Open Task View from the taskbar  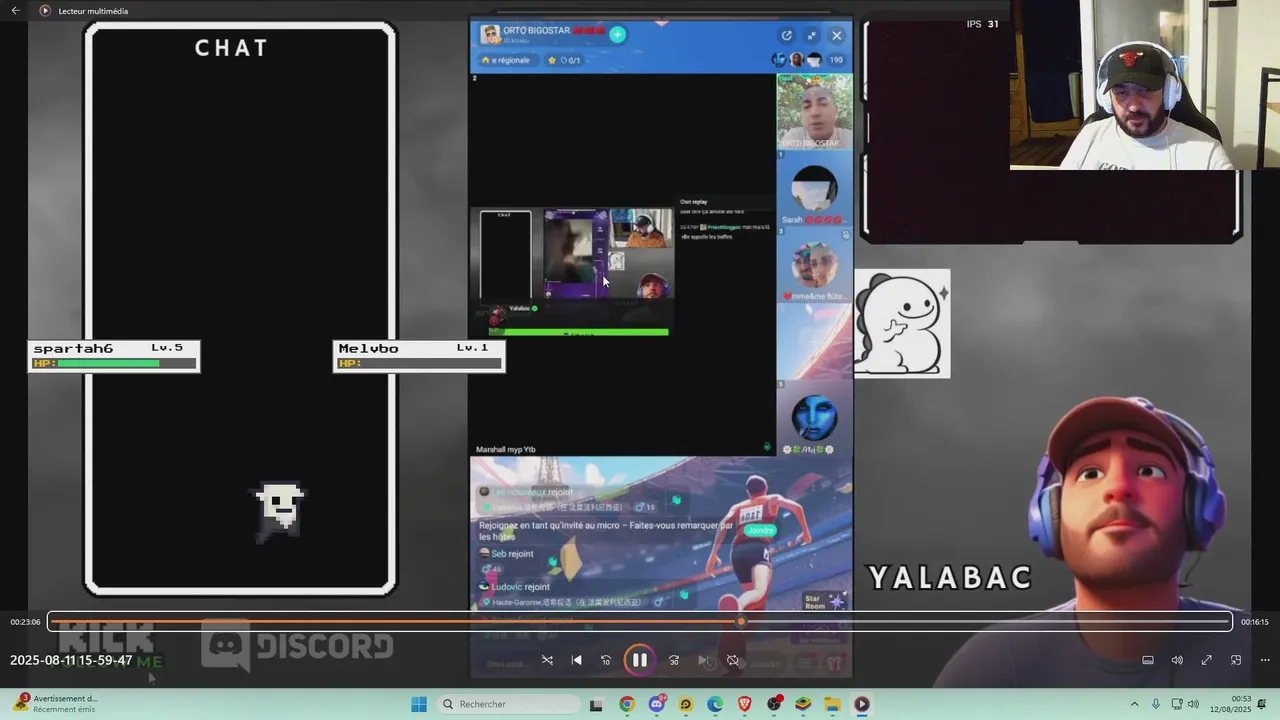pos(596,705)
